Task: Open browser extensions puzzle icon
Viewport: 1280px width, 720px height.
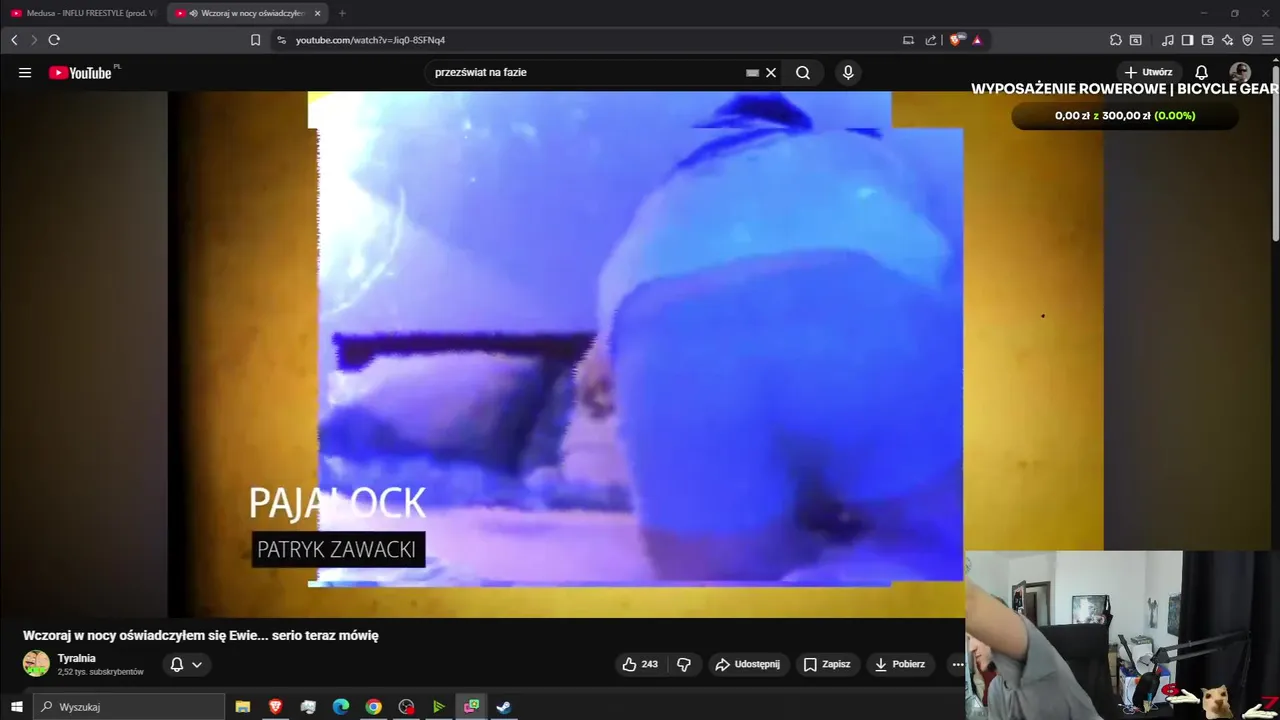Action: pyautogui.click(x=1116, y=40)
